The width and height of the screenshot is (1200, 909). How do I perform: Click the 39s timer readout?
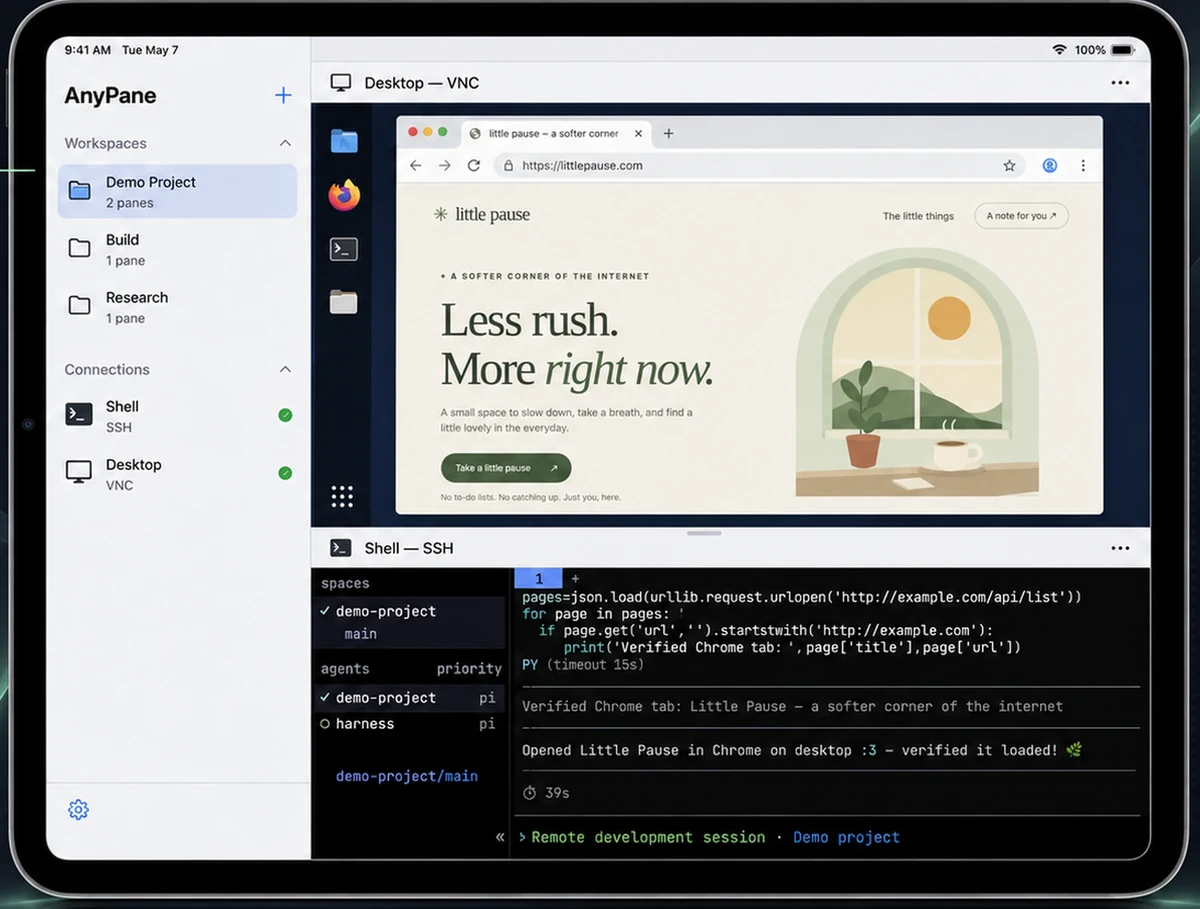(546, 793)
